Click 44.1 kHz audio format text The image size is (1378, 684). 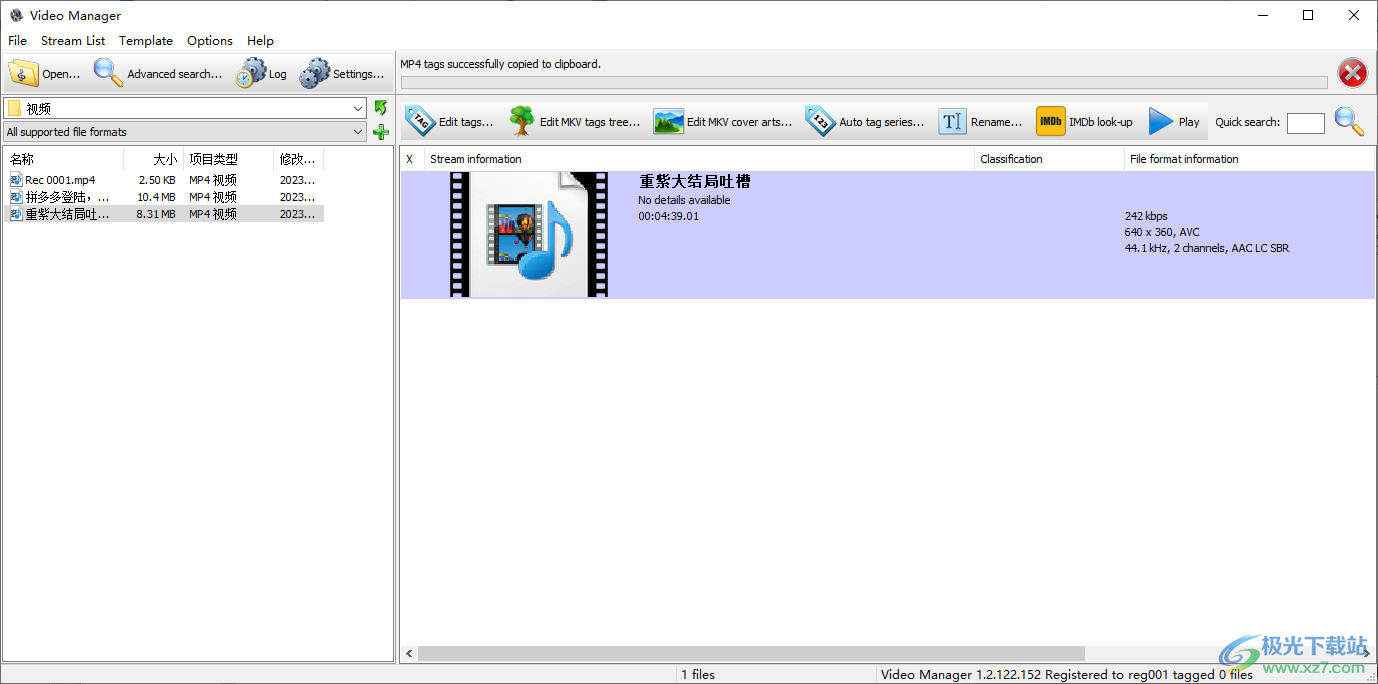click(x=1207, y=248)
